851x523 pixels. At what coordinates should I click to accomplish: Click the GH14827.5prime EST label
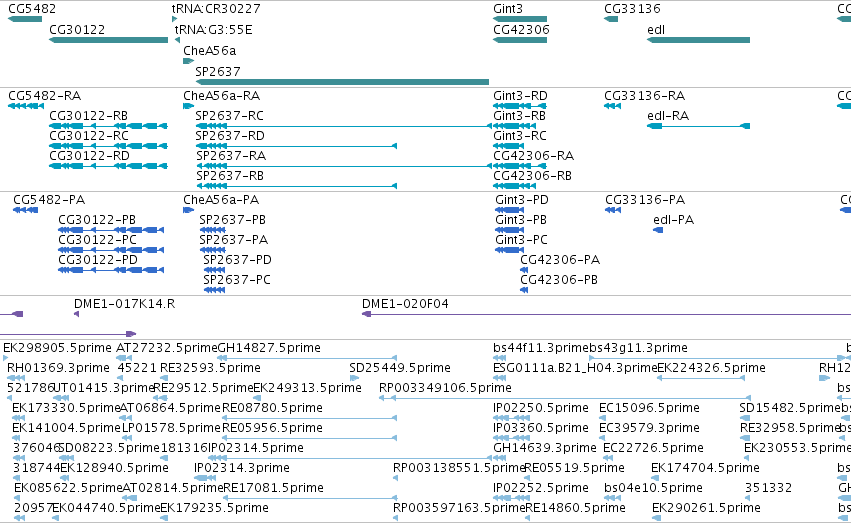click(x=269, y=348)
